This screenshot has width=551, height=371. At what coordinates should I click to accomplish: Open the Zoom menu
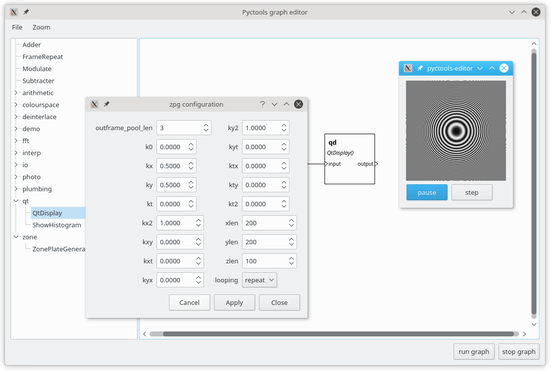pos(41,27)
